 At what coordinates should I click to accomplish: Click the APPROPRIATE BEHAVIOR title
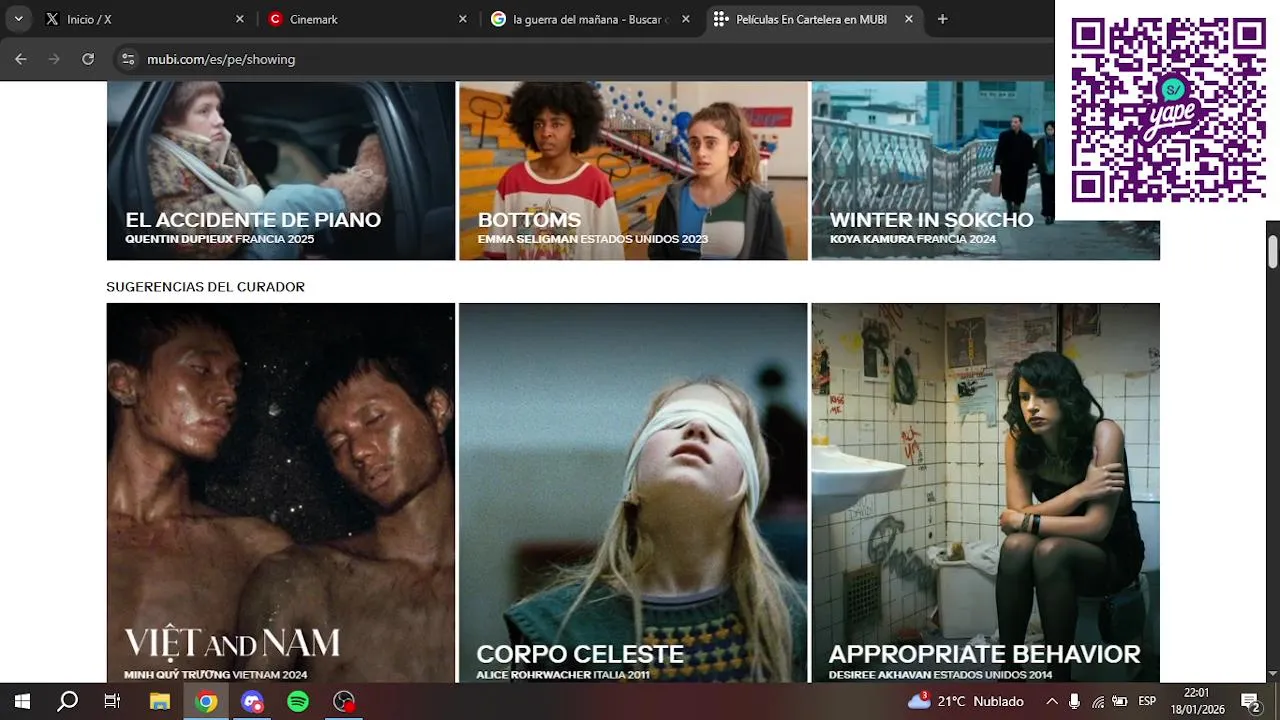point(984,654)
